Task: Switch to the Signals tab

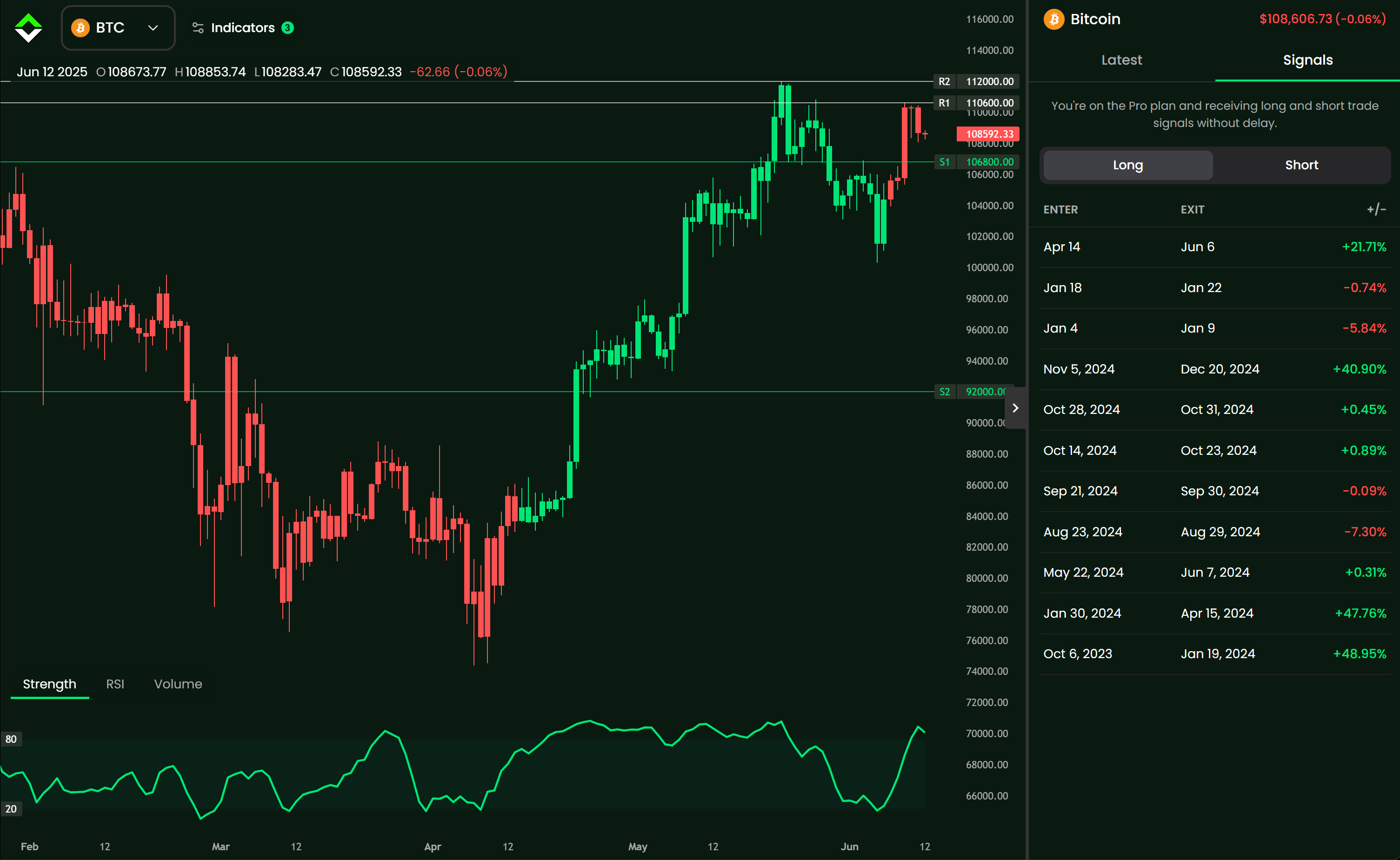Action: tap(1307, 60)
